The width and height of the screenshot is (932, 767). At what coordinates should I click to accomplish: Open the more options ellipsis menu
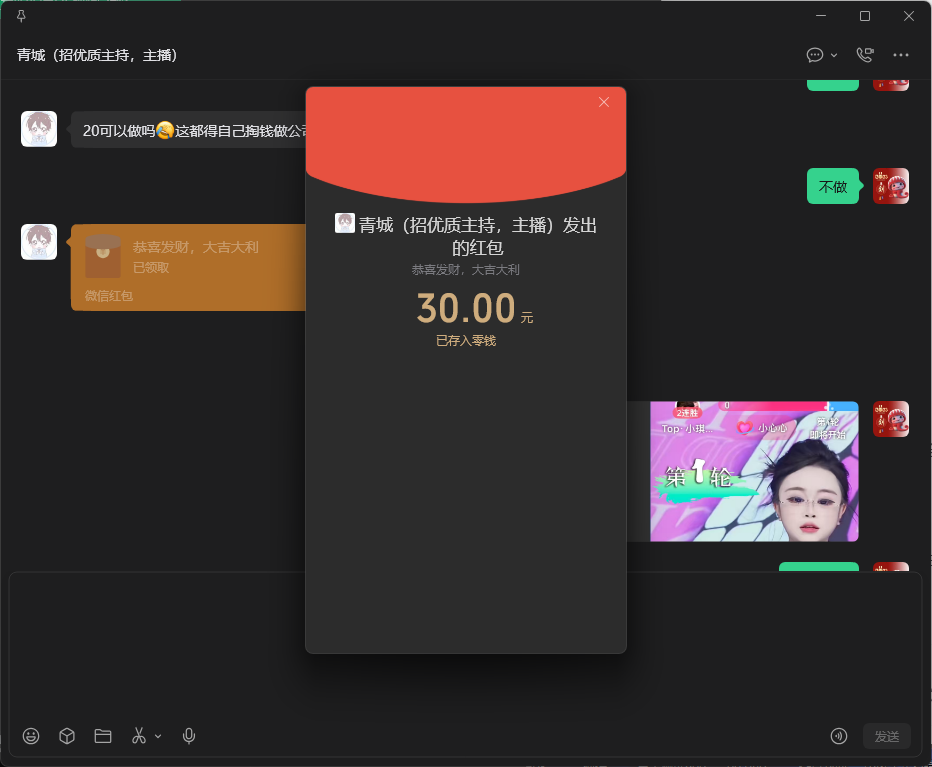tap(900, 55)
